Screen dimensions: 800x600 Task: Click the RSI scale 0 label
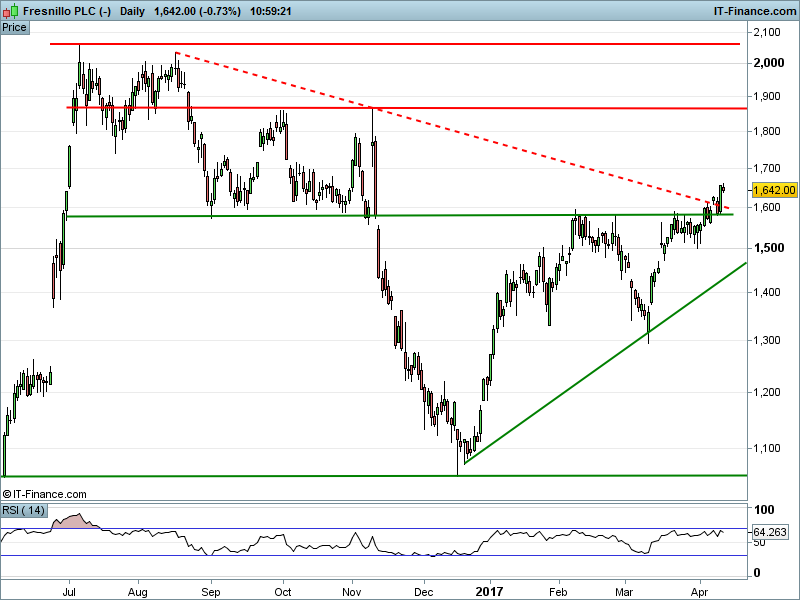pyautogui.click(x=757, y=573)
